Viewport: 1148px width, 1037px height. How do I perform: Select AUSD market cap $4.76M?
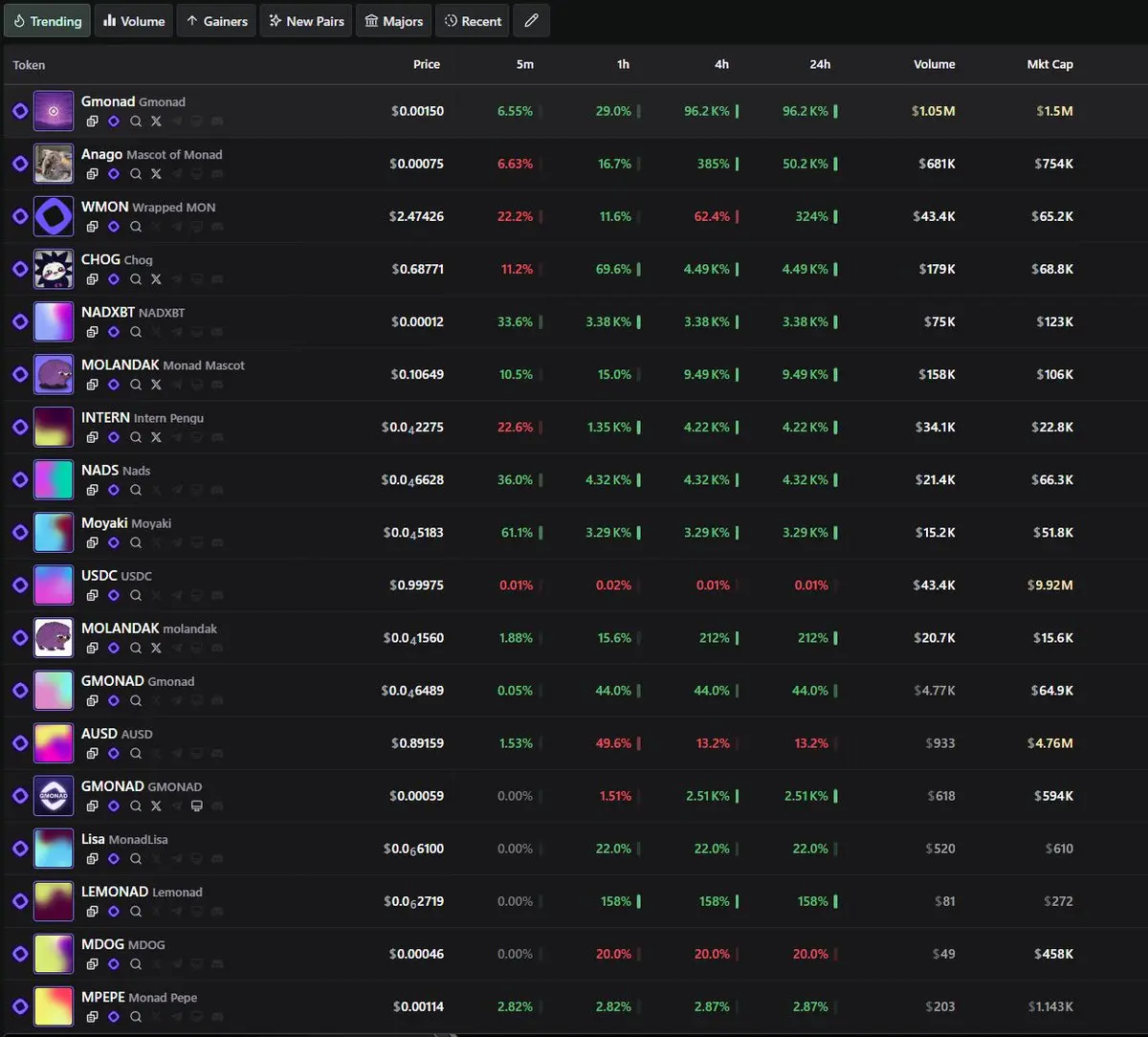pyautogui.click(x=1049, y=743)
